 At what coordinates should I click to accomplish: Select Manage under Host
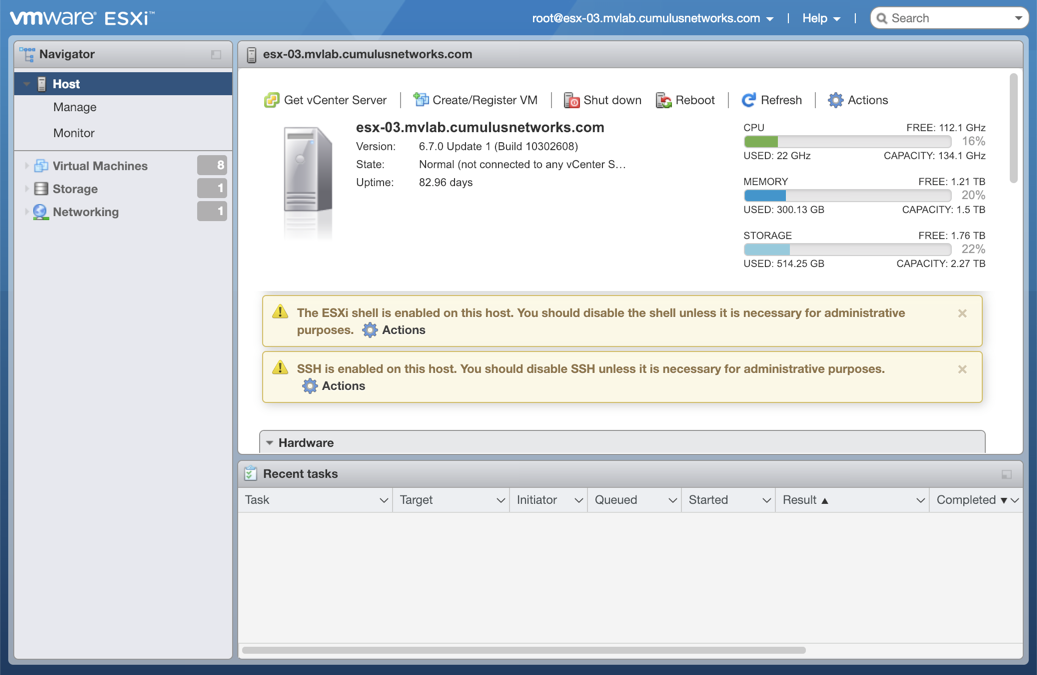click(75, 107)
